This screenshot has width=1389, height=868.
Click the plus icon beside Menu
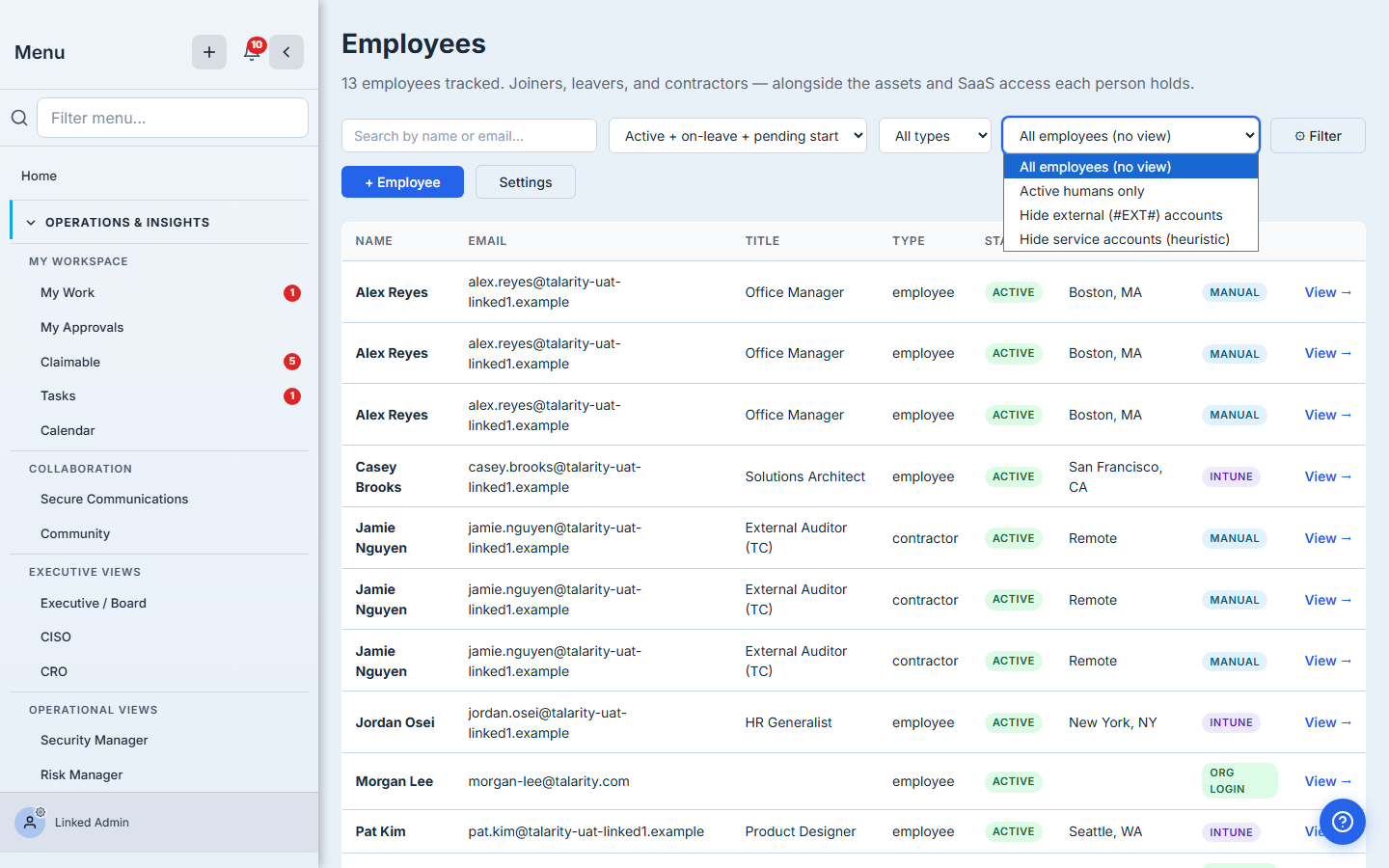[209, 52]
